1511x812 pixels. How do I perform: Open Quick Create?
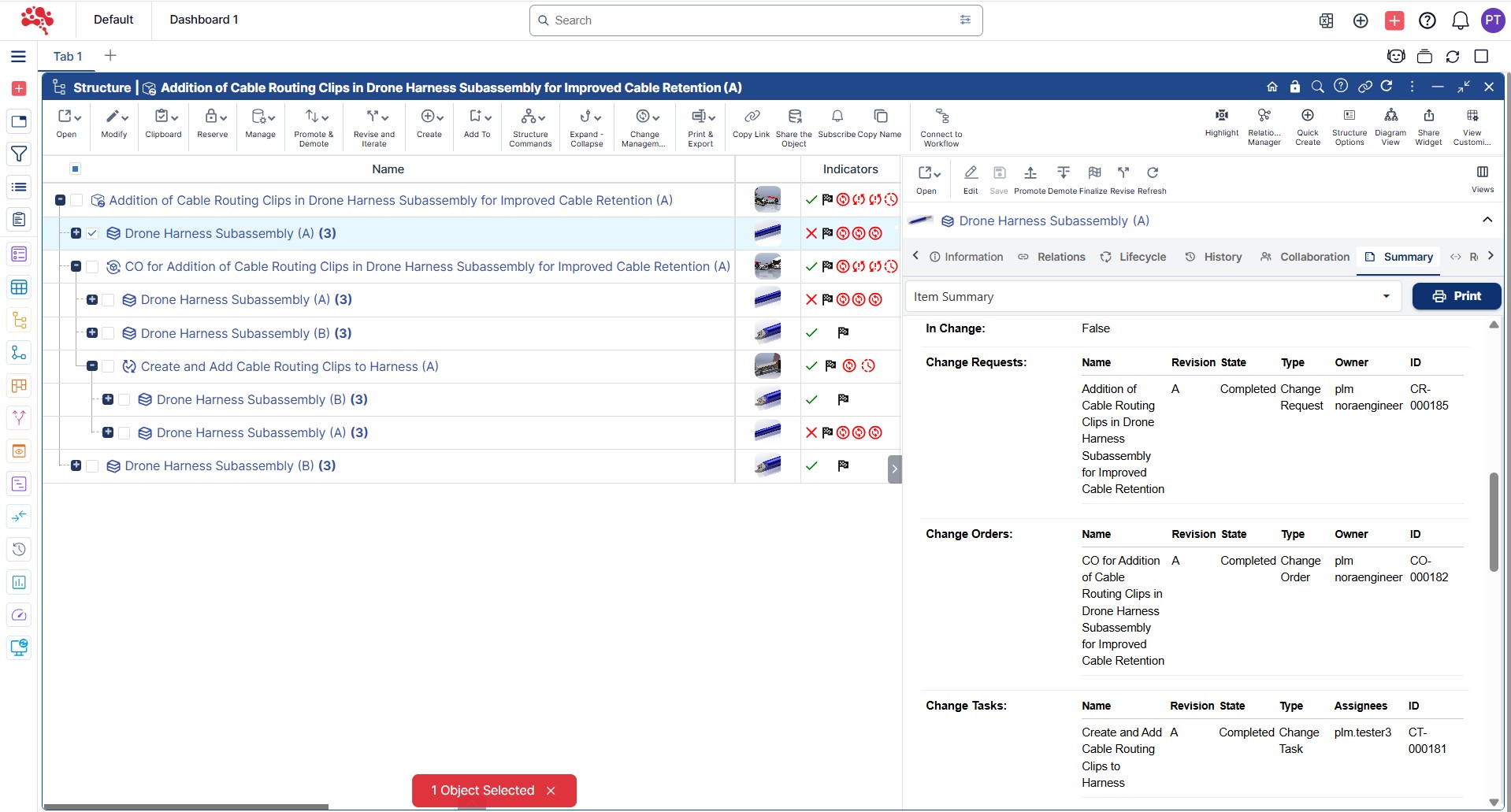1307,116
